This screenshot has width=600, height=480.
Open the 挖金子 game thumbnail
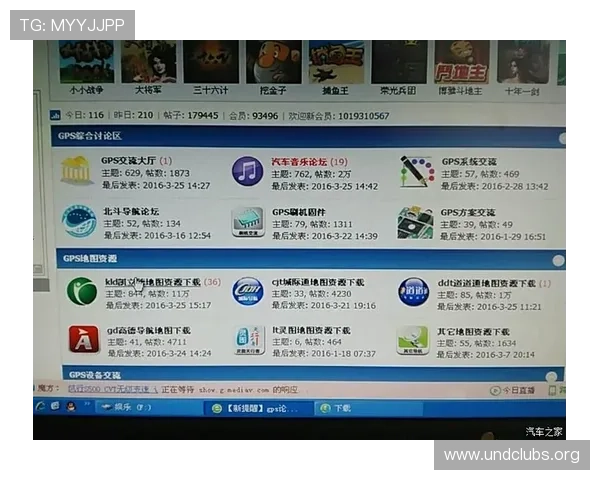pyautogui.click(x=274, y=62)
